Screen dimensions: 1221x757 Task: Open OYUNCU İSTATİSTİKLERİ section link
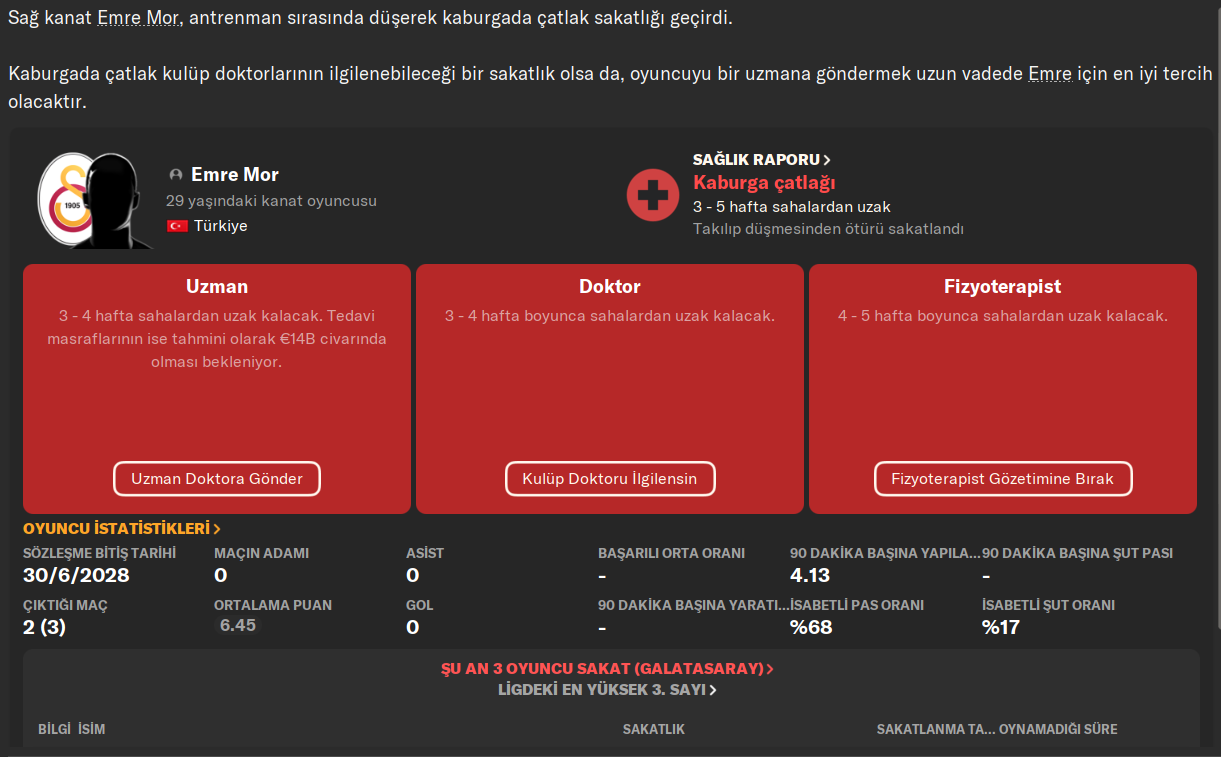point(122,529)
